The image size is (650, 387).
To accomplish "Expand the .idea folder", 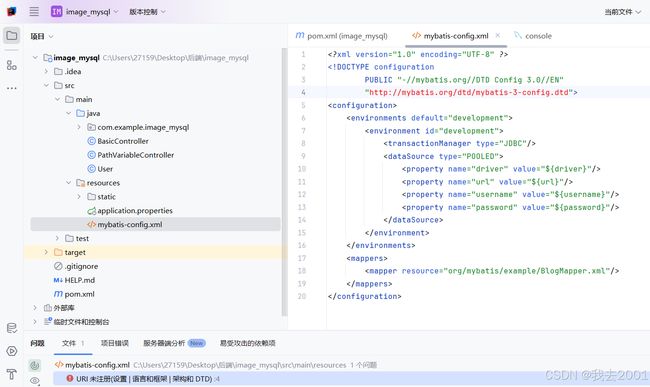I will [x=46, y=71].
